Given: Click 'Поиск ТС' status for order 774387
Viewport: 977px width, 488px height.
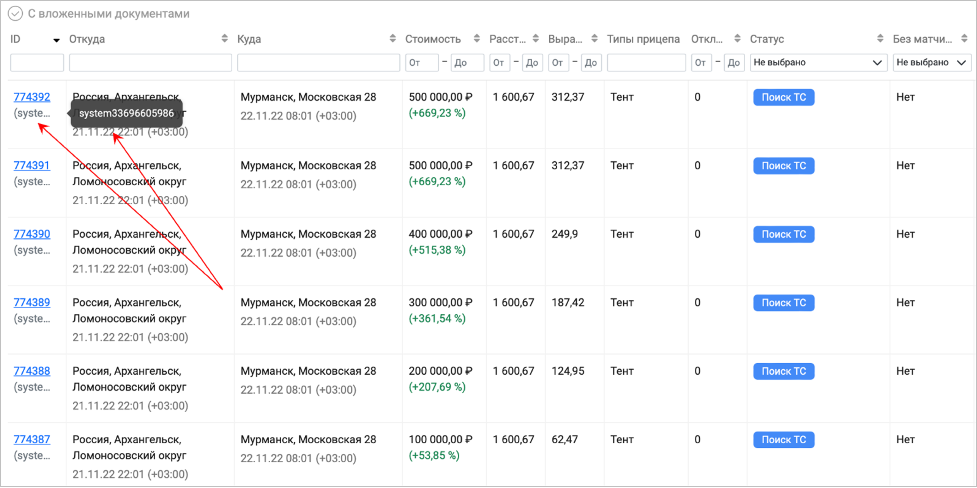Looking at the screenshot, I should (x=784, y=440).
